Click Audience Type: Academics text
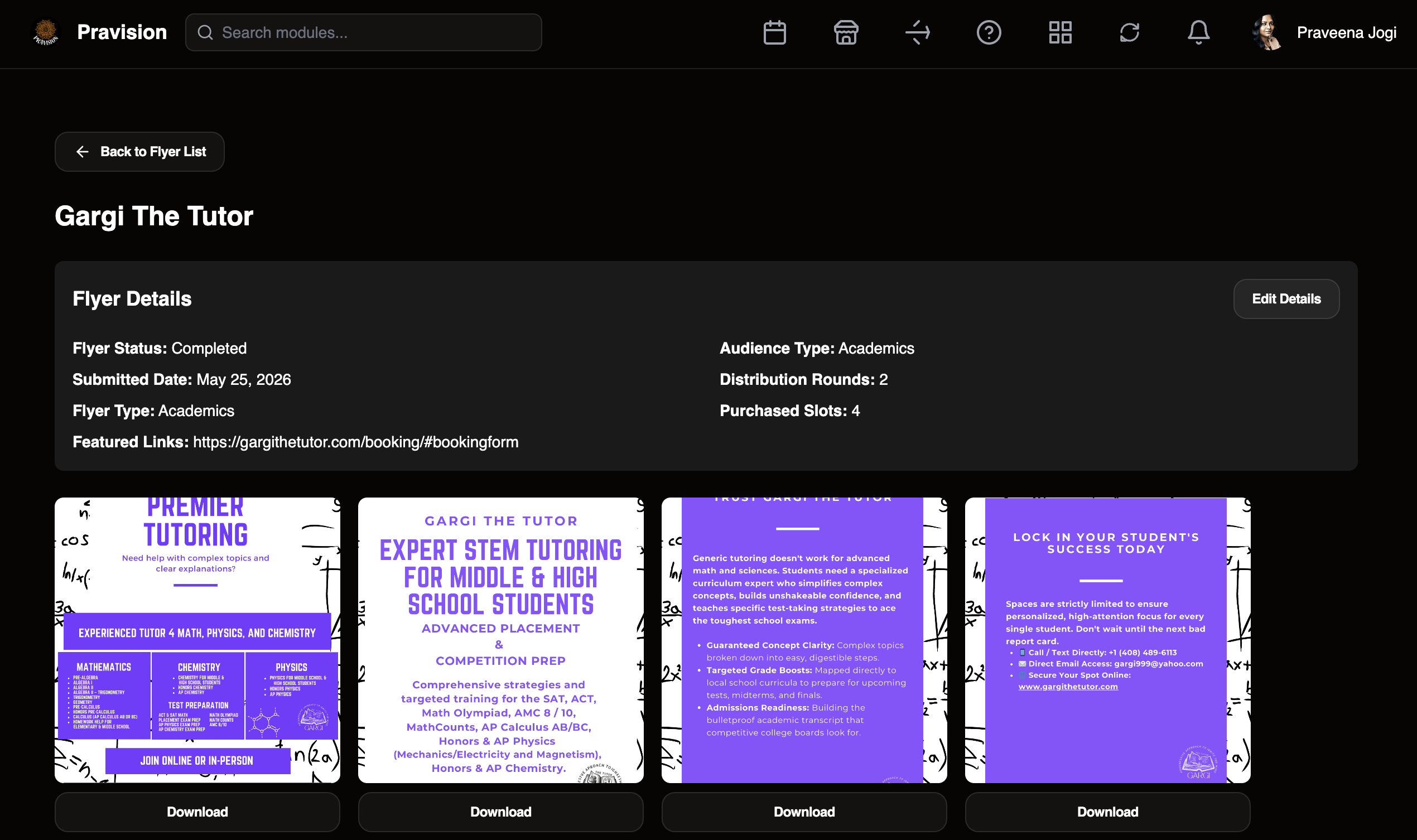Viewport: 1417px width, 840px height. [817, 348]
